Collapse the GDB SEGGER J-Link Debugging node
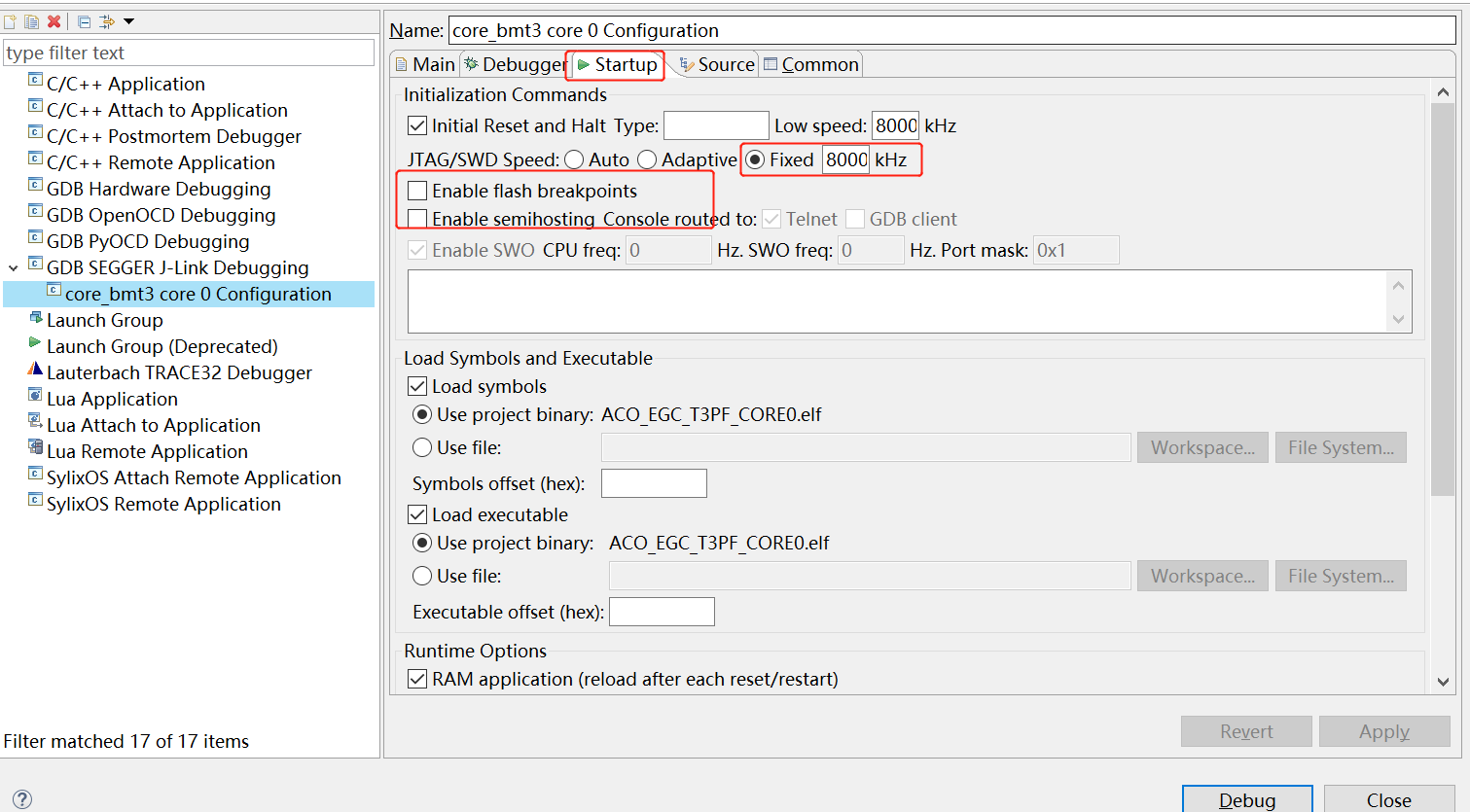The image size is (1470, 812). pyautogui.click(x=14, y=267)
